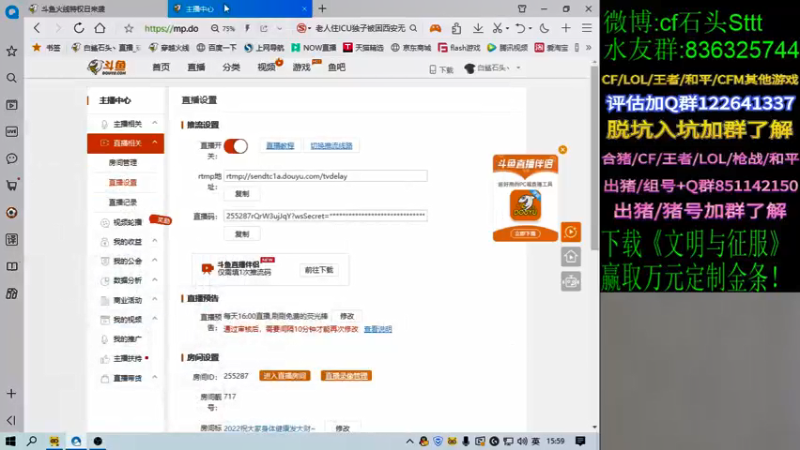800x450 pixels.
Task: Open the 直播教程 link
Action: (x=280, y=146)
